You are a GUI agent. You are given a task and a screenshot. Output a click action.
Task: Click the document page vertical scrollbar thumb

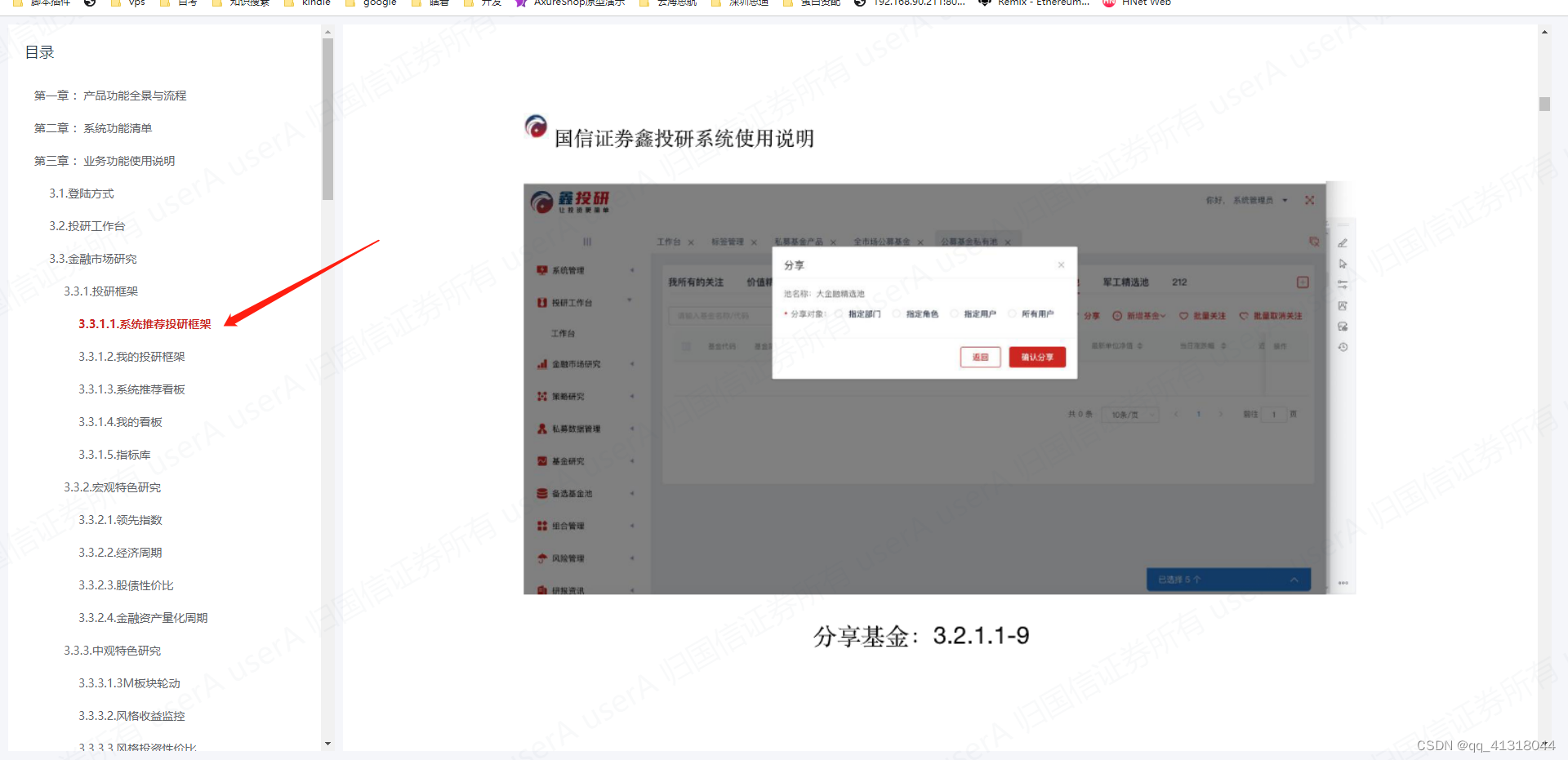[1544, 104]
